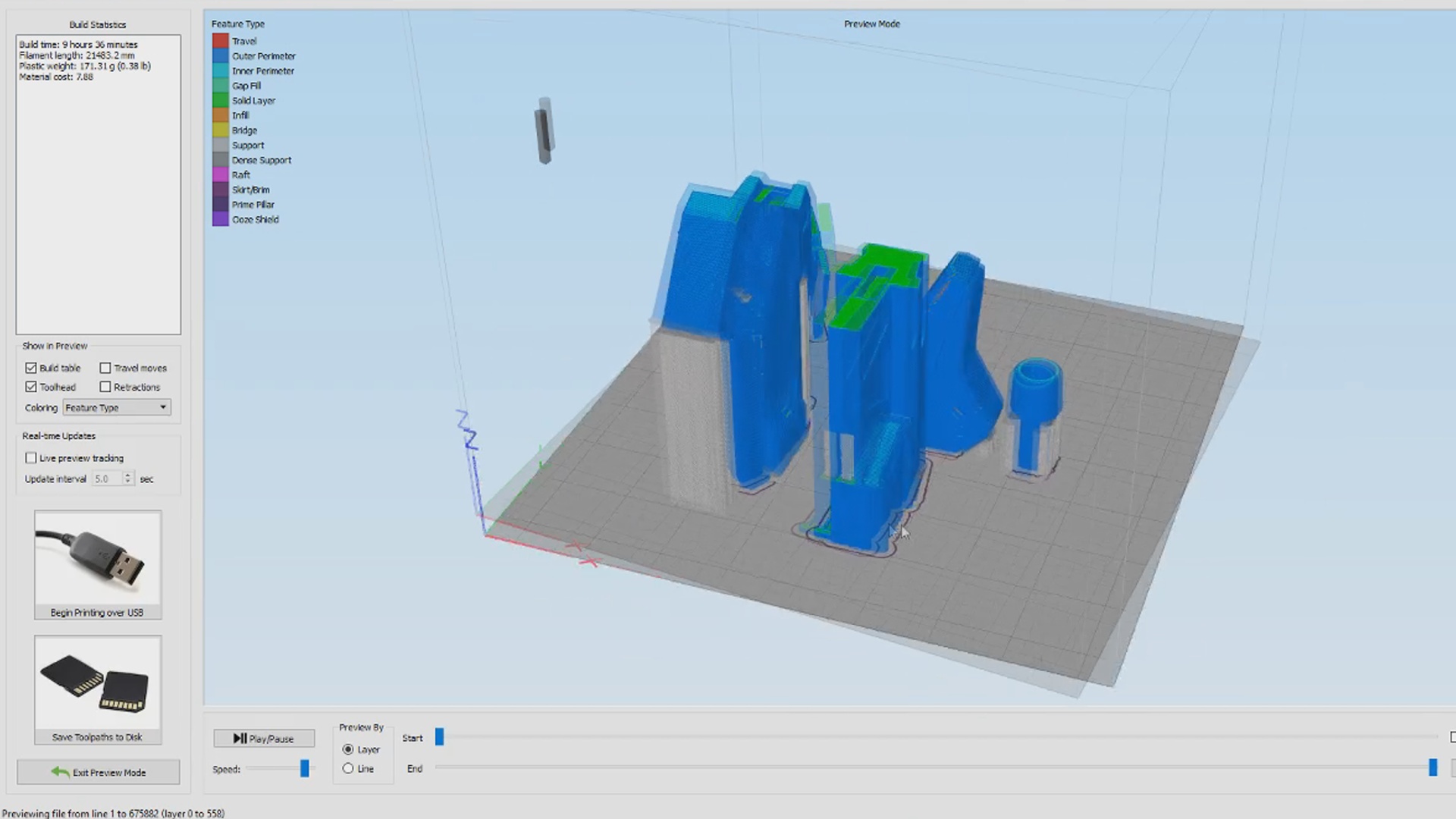Click the Dense Support swatch
Viewport: 1456px width, 819px height.
click(x=220, y=160)
